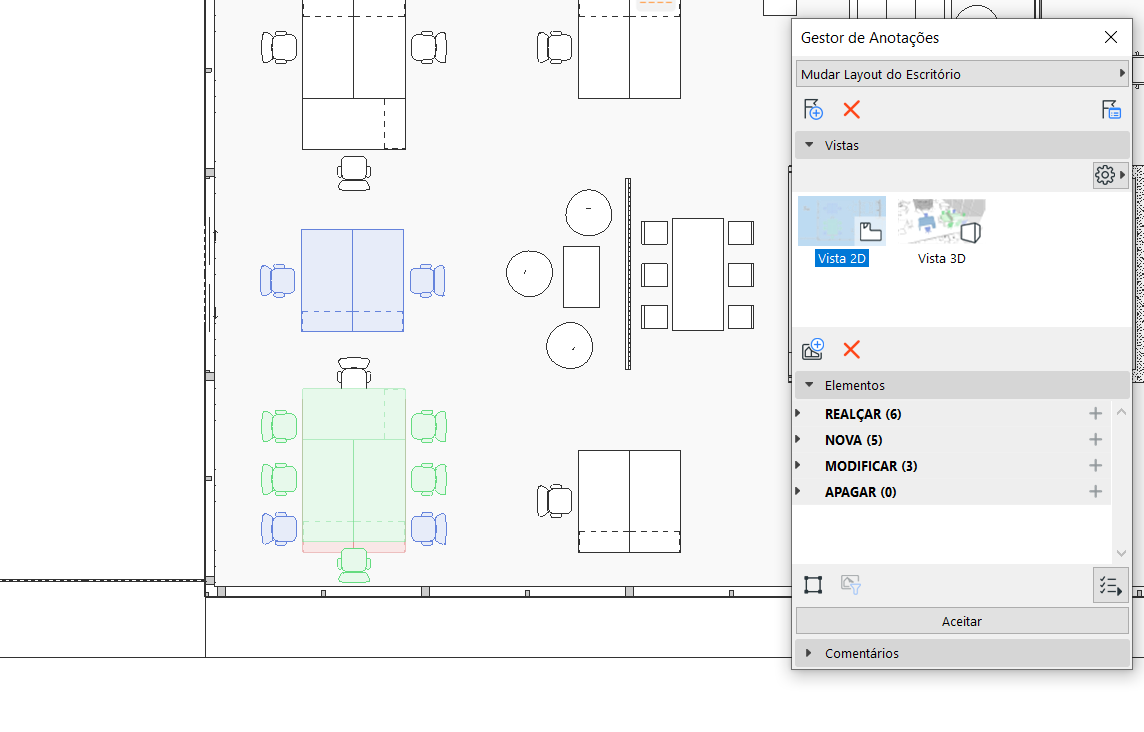
Task: Open the Mudar Layout do Escritório dropdown
Action: (962, 74)
